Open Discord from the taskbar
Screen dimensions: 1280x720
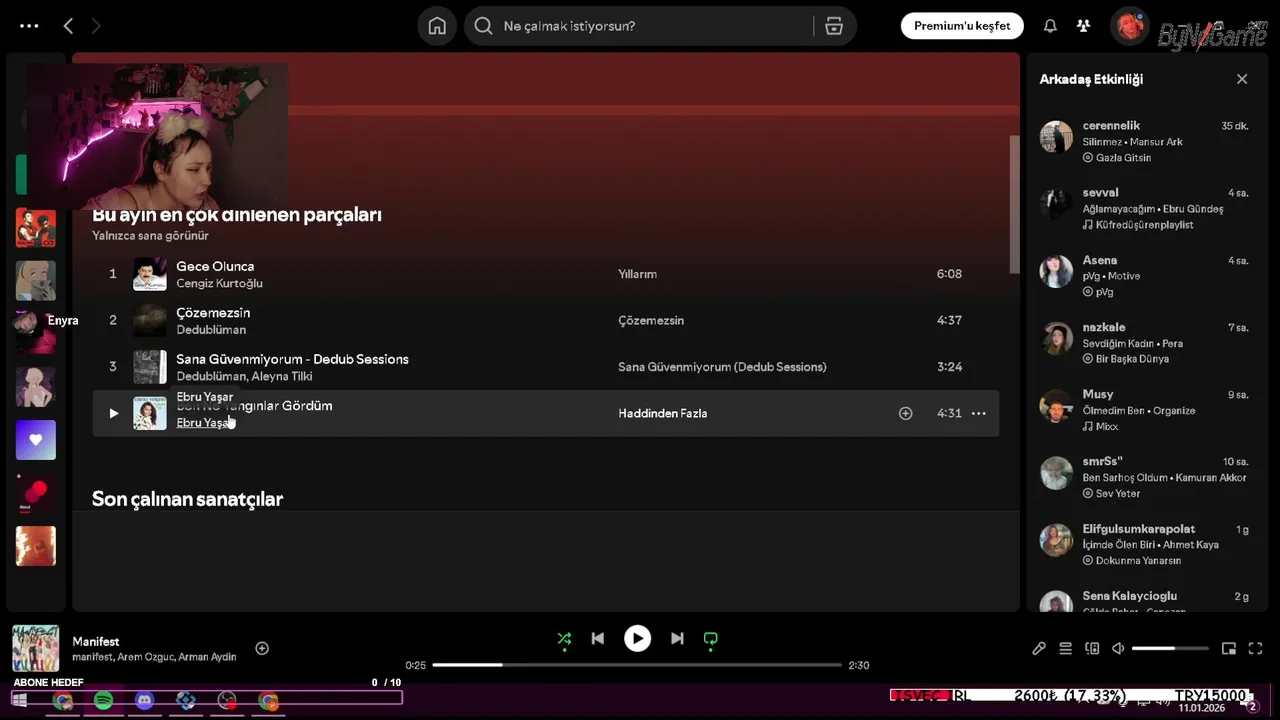[145, 701]
